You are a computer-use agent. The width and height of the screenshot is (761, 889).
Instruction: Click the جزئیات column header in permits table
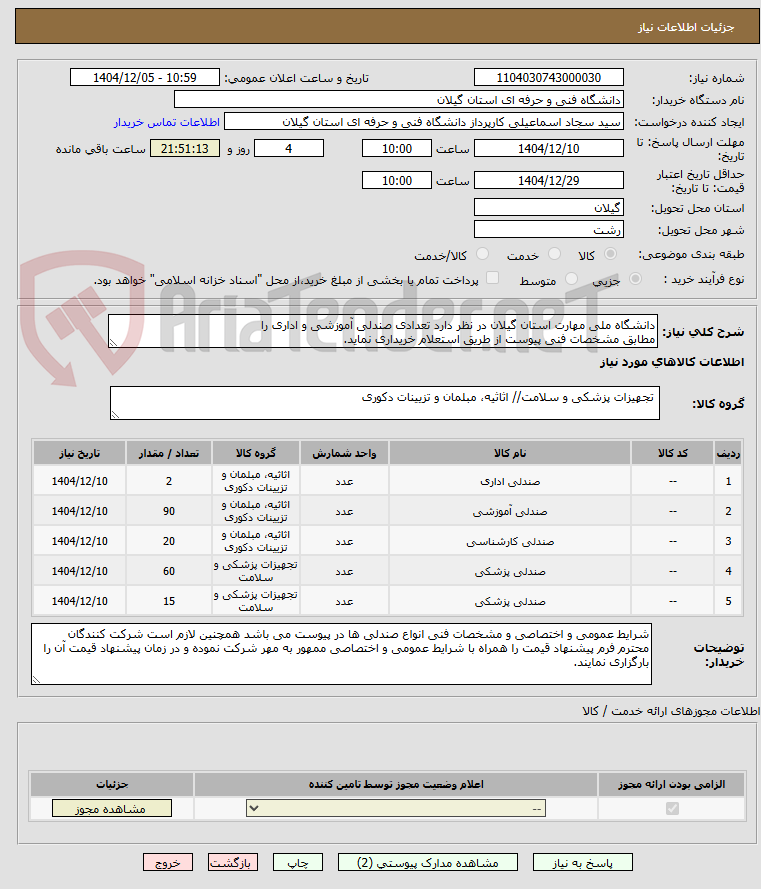pyautogui.click(x=112, y=785)
